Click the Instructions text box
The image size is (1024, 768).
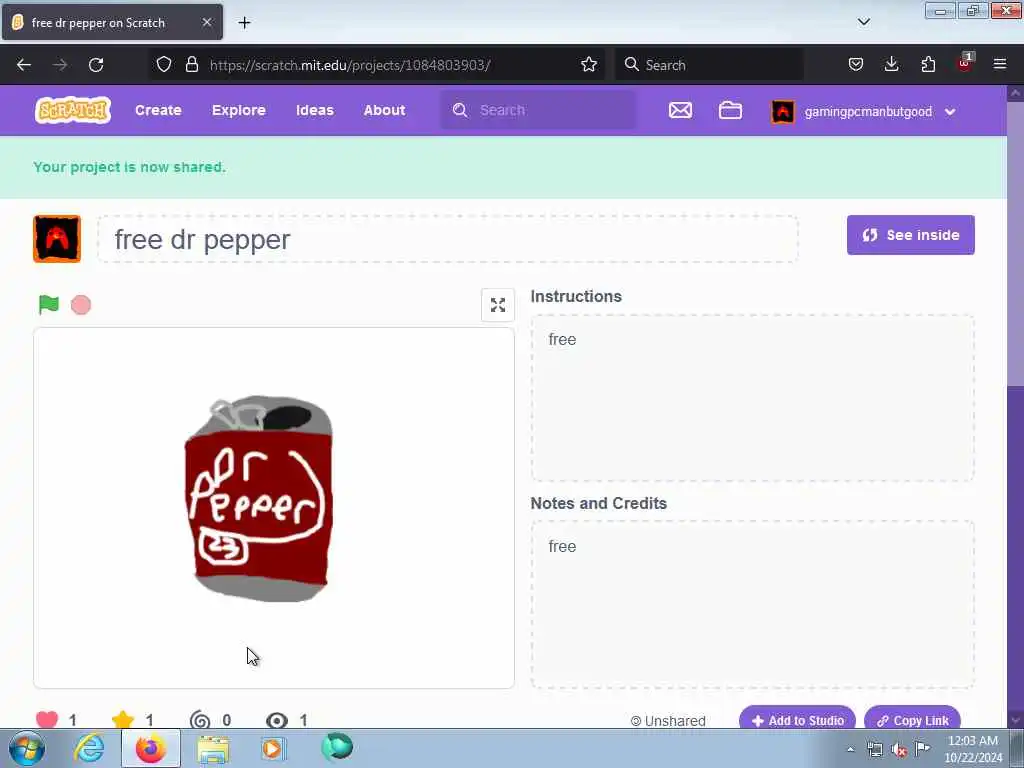[x=752, y=398]
